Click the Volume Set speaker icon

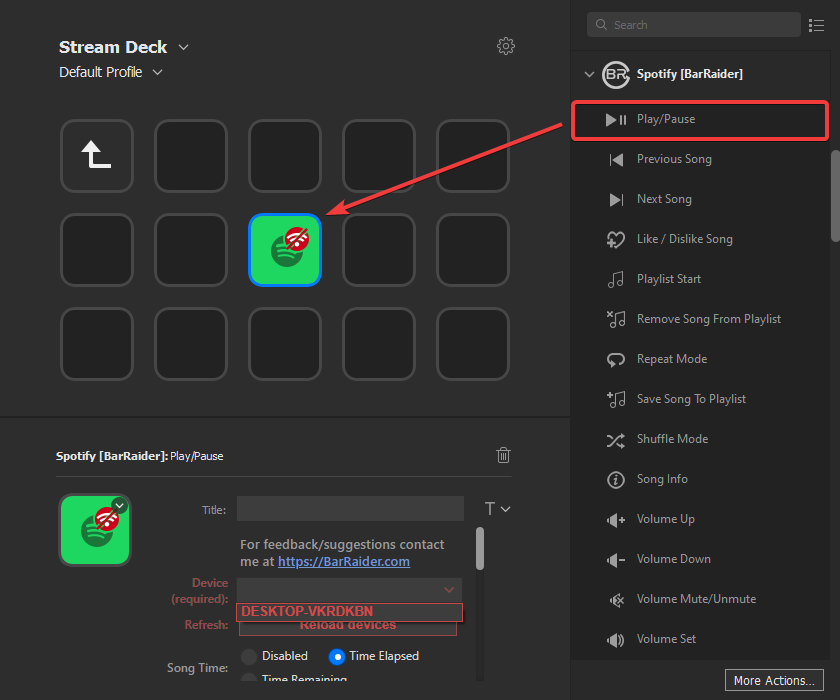click(x=616, y=640)
